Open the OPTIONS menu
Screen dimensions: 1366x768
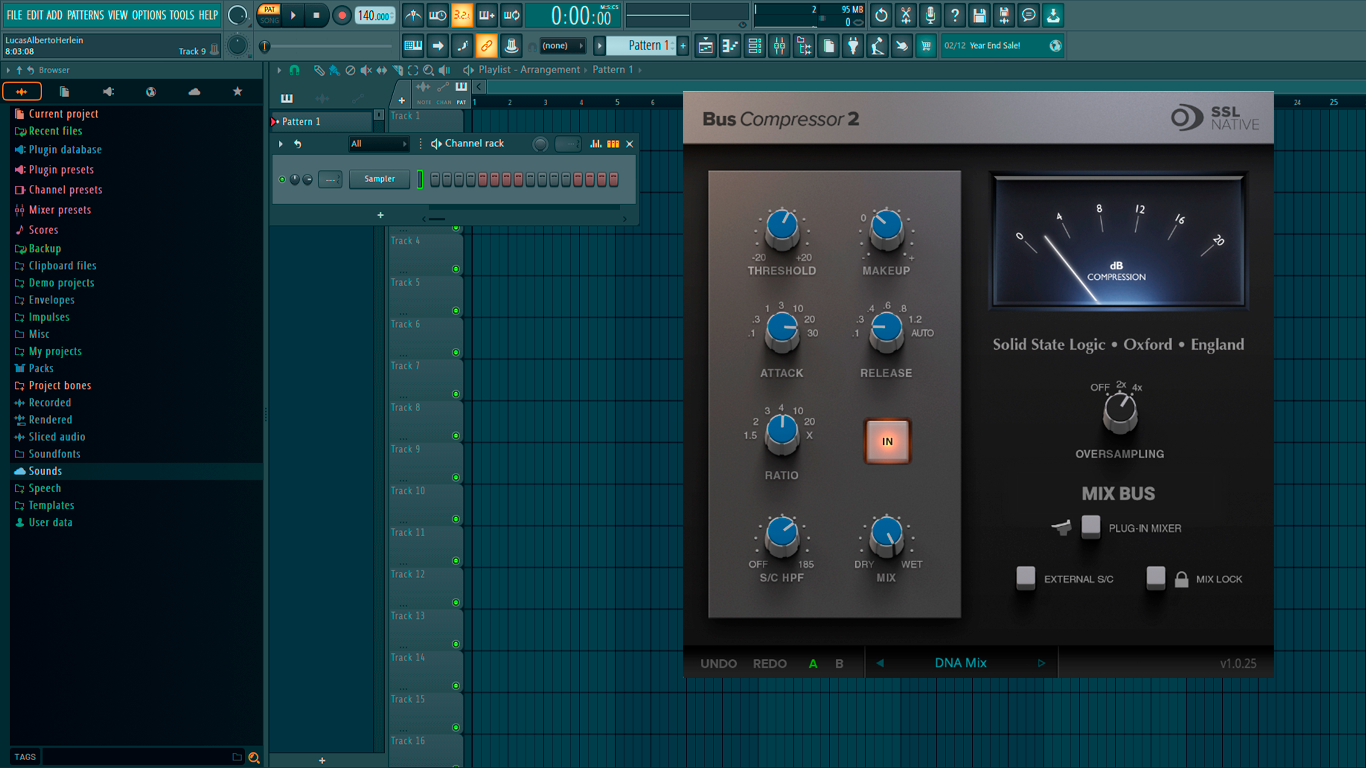point(149,15)
